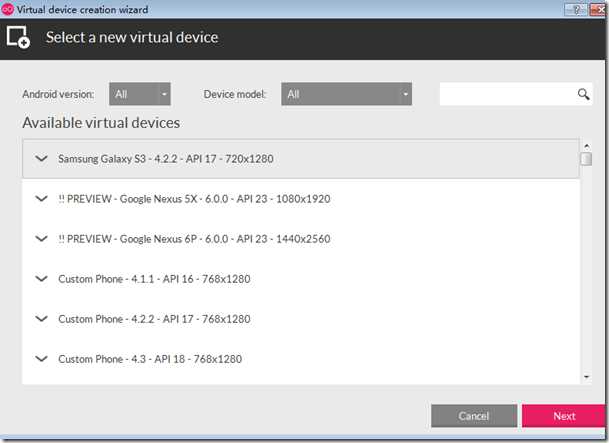Click the device list scroll up arrow

click(586, 146)
